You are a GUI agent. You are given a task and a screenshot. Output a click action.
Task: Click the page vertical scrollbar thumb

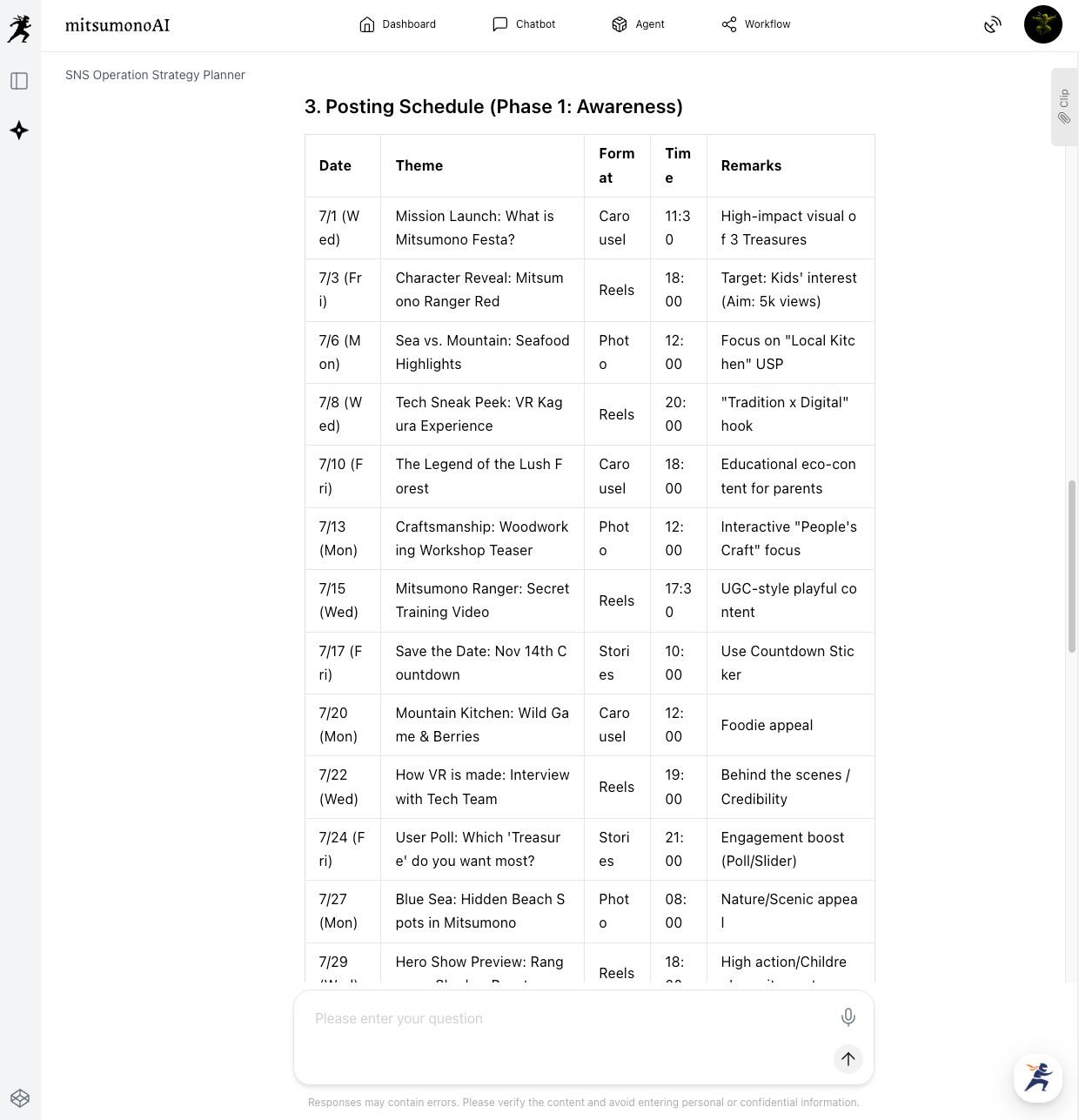[x=1072, y=566]
